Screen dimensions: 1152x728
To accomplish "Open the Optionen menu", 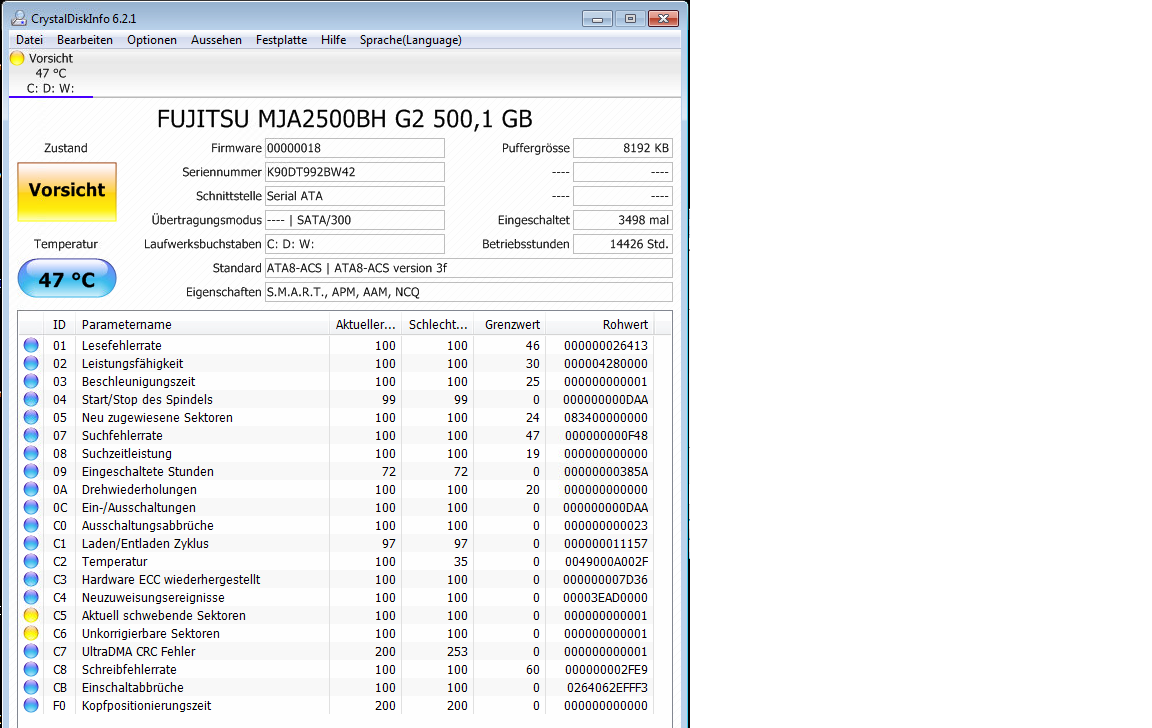I will pyautogui.click(x=152, y=40).
